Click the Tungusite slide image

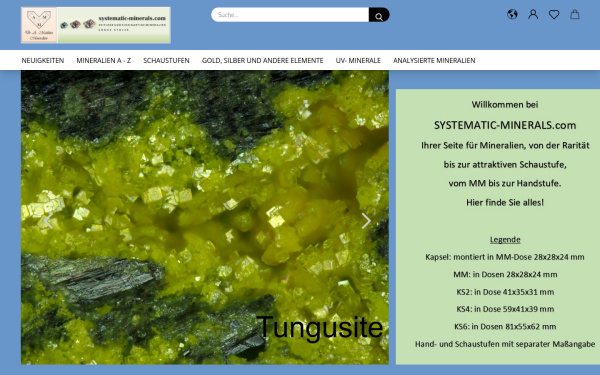(205, 217)
